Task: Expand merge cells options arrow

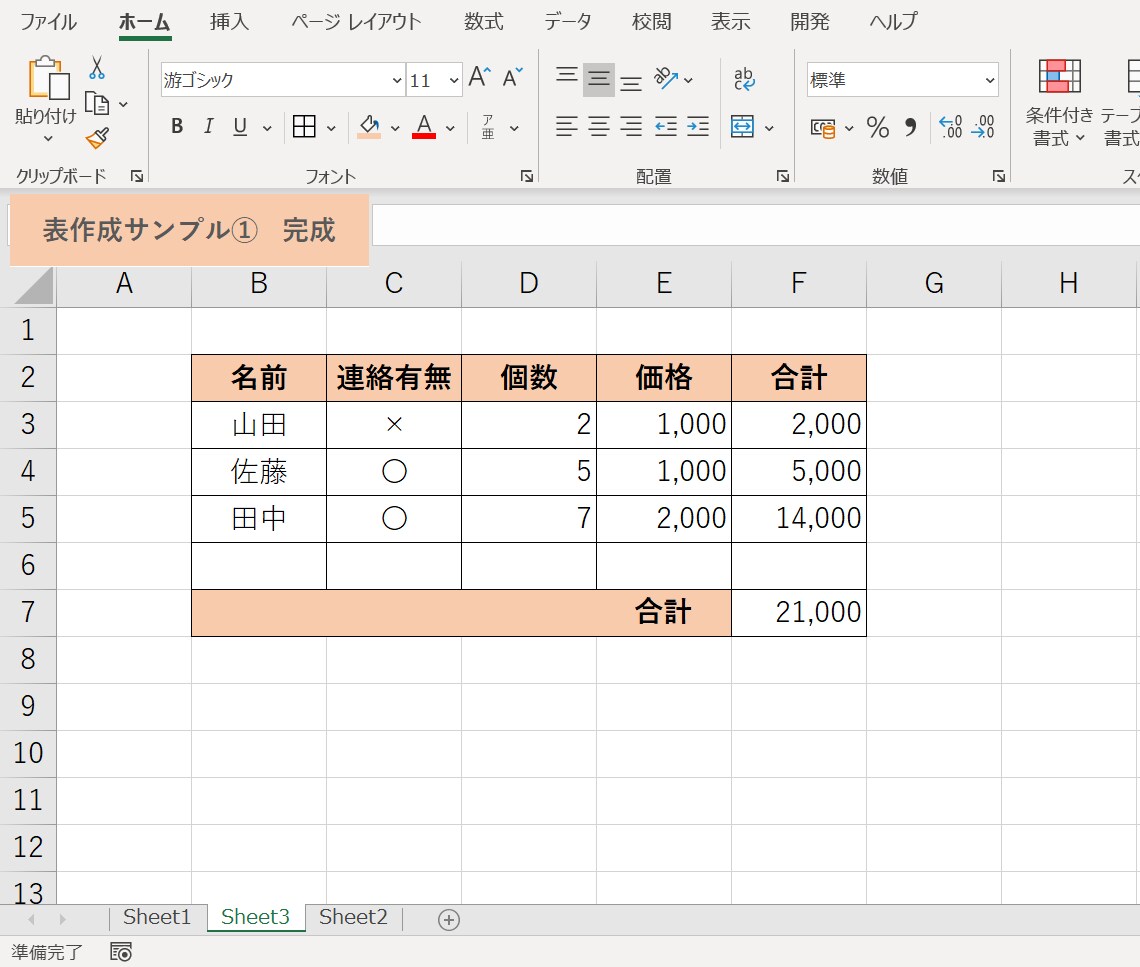Action: click(769, 128)
